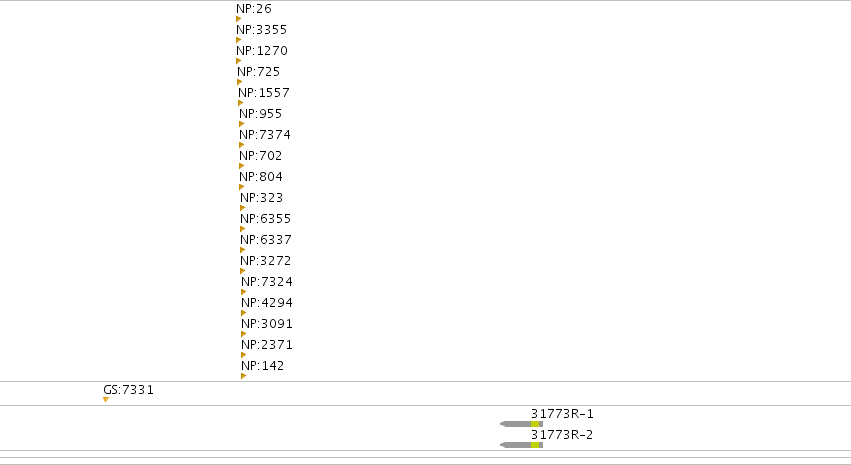Click the orange marker under NP:725
Viewport: 851px width, 465px height.
click(x=239, y=82)
